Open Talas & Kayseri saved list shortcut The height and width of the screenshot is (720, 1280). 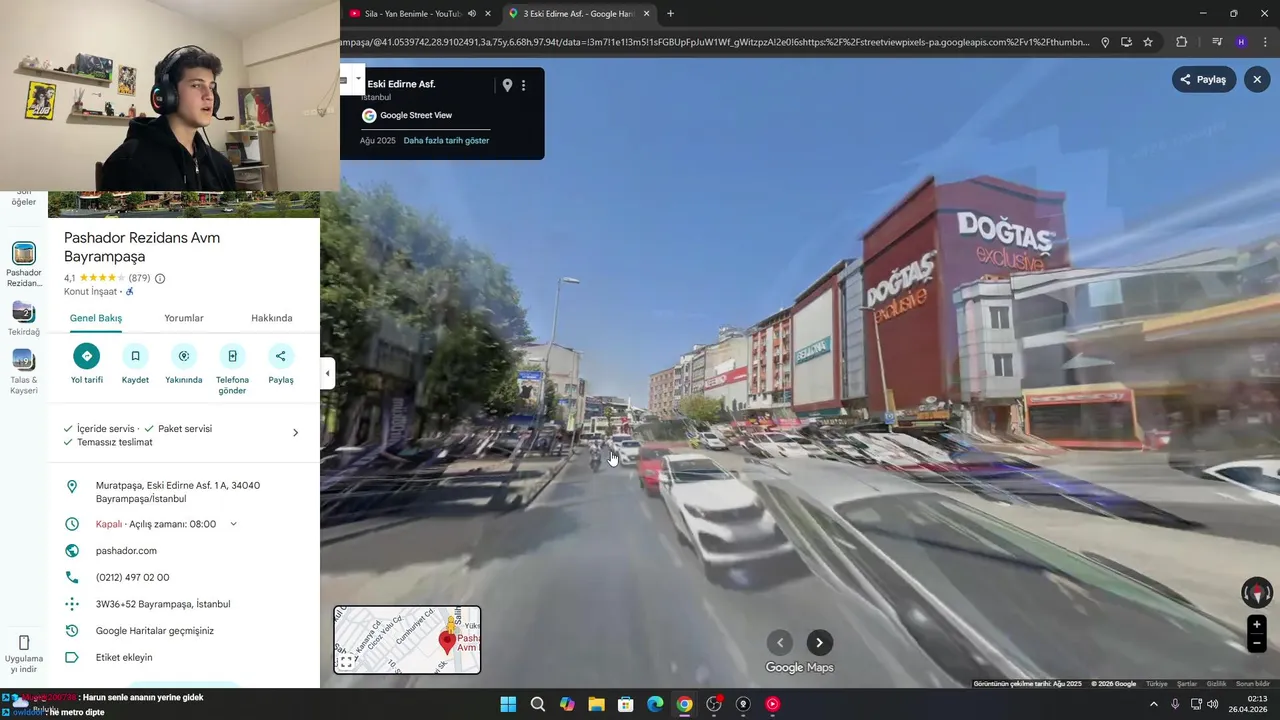pyautogui.click(x=24, y=372)
